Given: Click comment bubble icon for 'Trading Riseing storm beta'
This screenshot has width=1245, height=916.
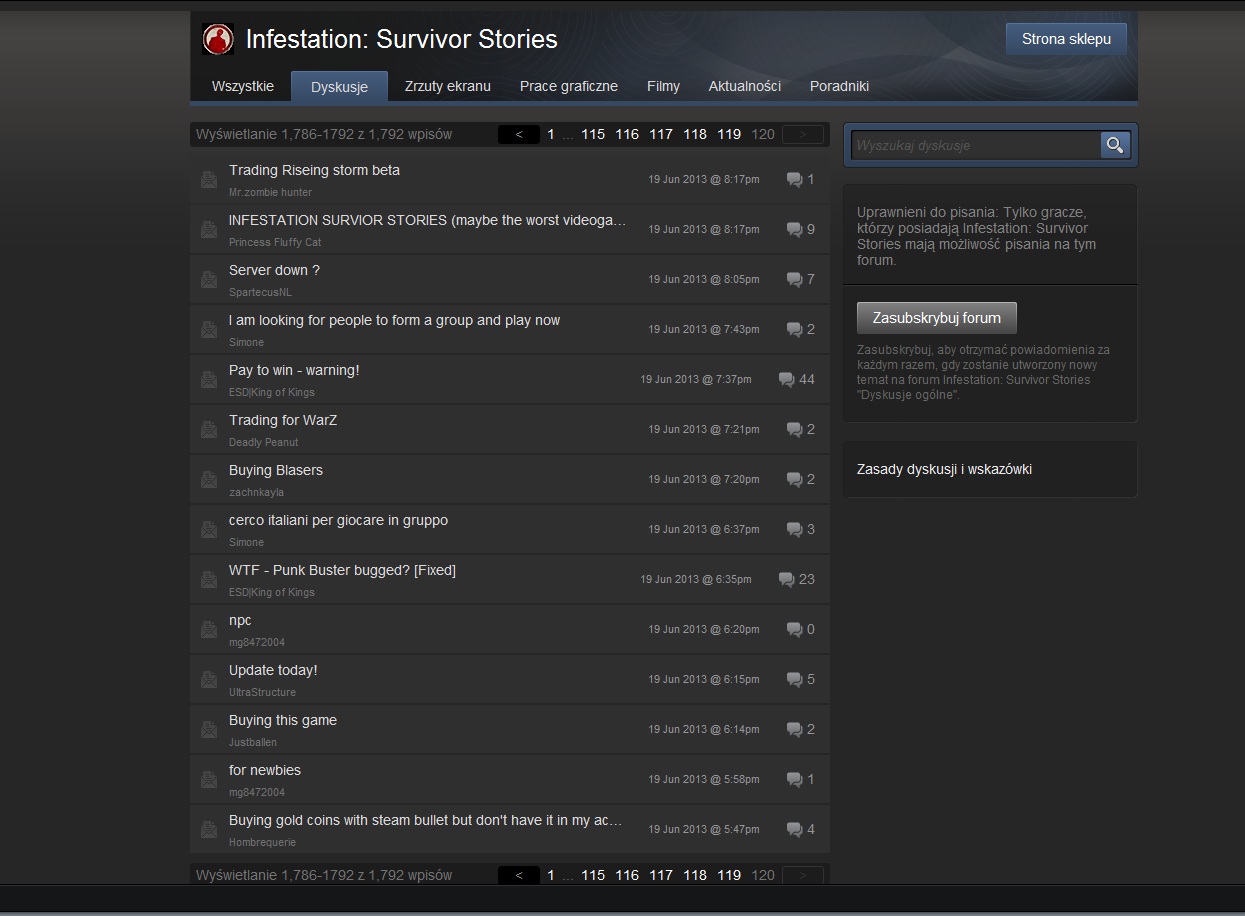Looking at the screenshot, I should pos(794,180).
